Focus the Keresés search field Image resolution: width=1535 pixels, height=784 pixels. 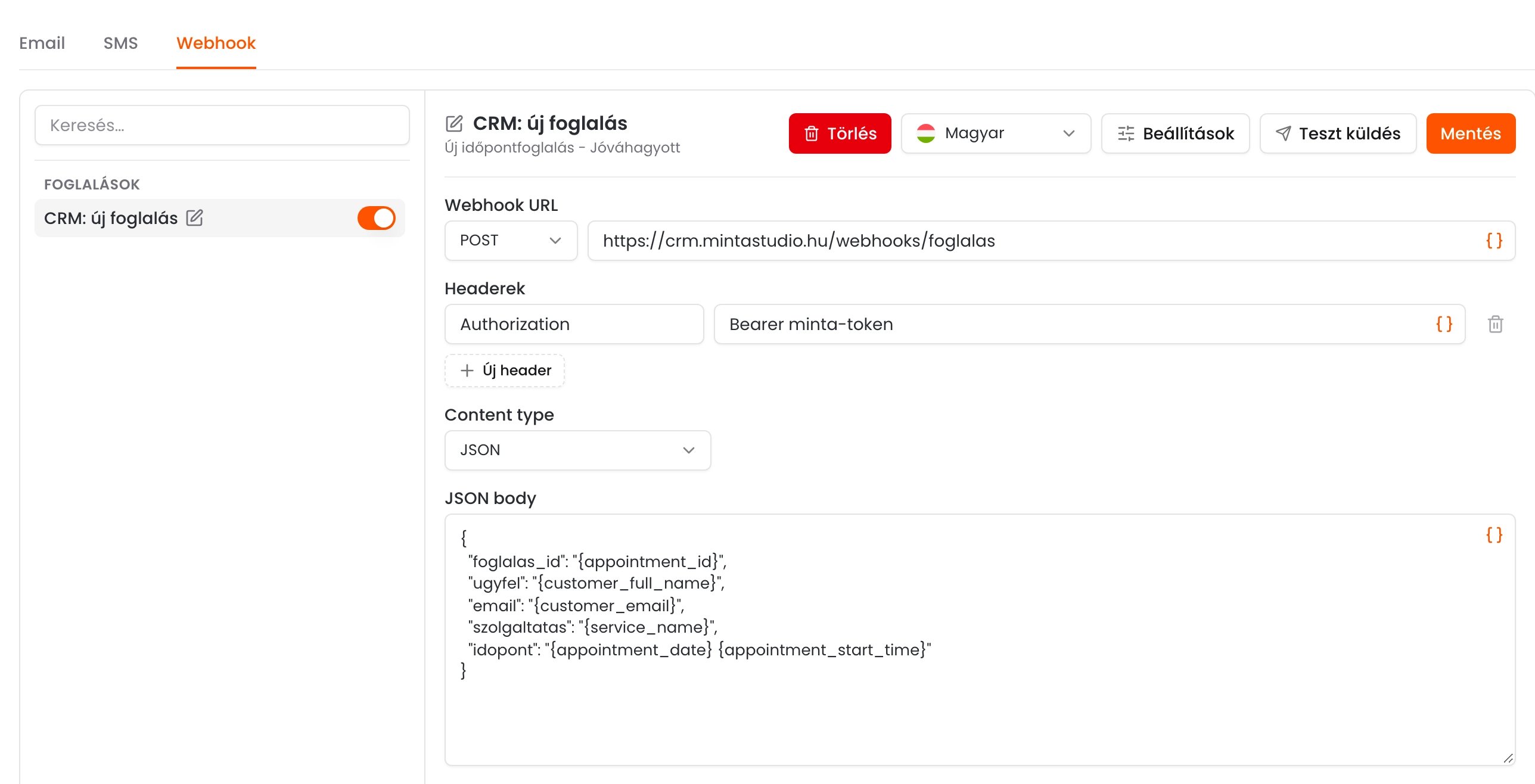click(x=222, y=125)
